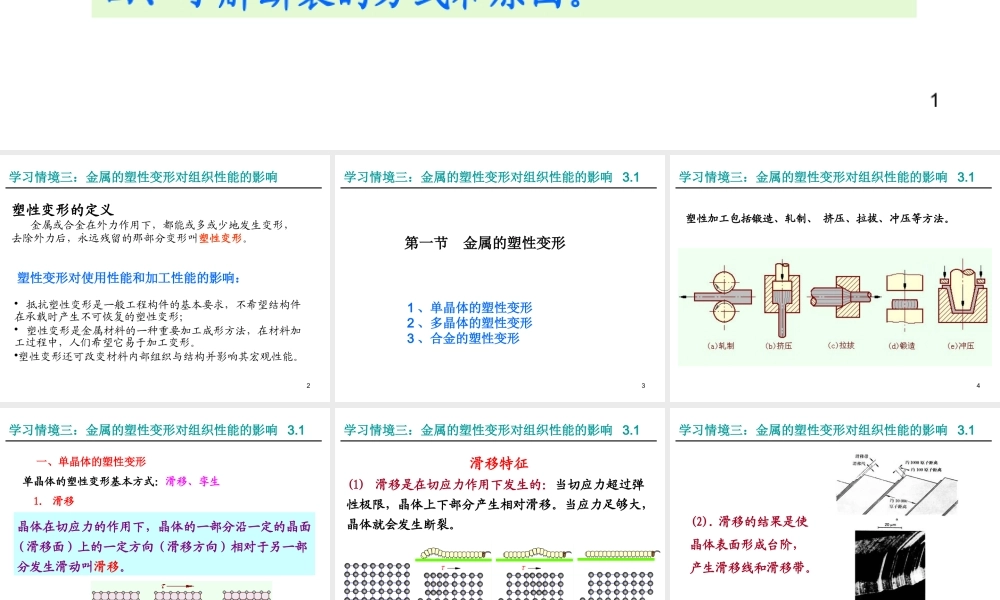This screenshot has width=1000, height=600.
Task: Click the stamping diagram above (e)冲压
Action: tap(962, 291)
